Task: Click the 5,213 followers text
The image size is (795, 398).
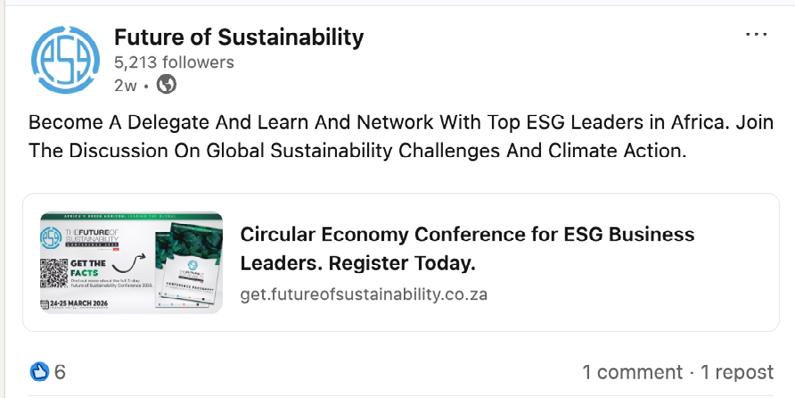Action: (x=174, y=62)
